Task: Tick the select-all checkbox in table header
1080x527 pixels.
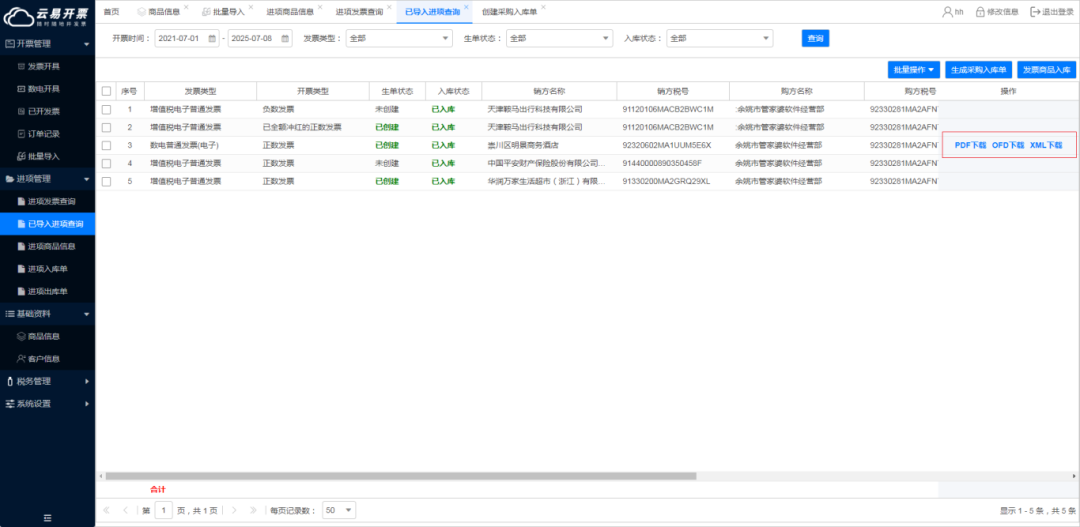Action: click(x=107, y=91)
